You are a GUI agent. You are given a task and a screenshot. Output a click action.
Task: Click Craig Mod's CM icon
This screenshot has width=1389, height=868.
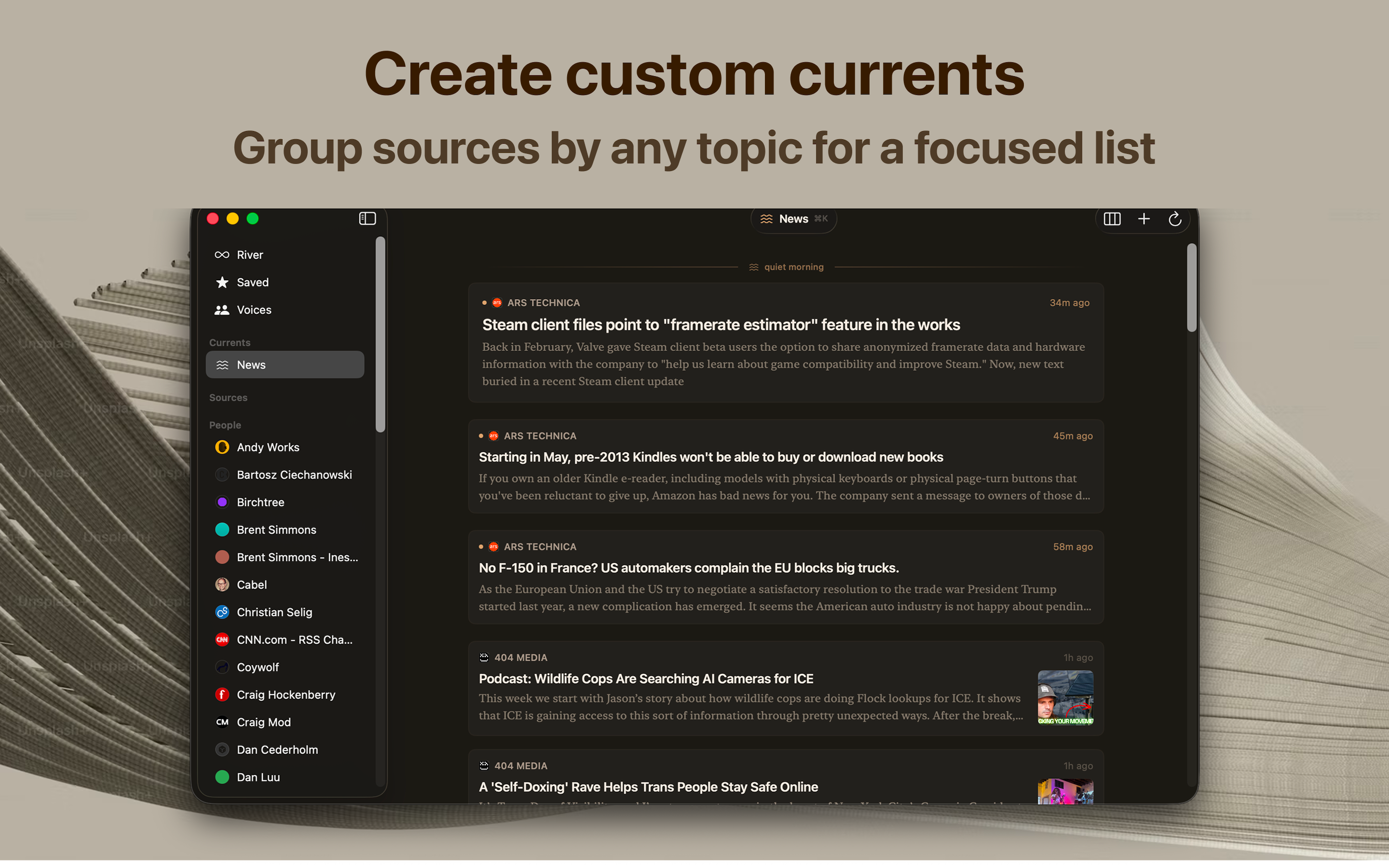[x=222, y=722]
